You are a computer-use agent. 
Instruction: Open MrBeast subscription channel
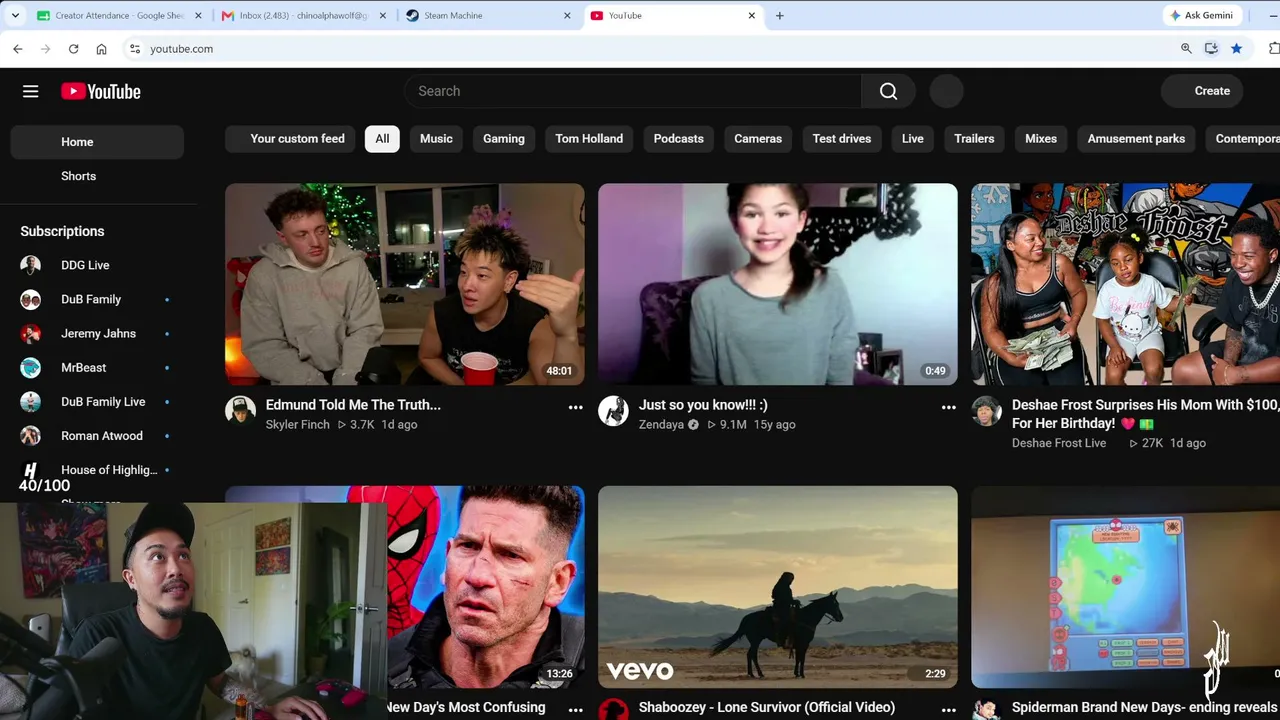(x=97, y=367)
